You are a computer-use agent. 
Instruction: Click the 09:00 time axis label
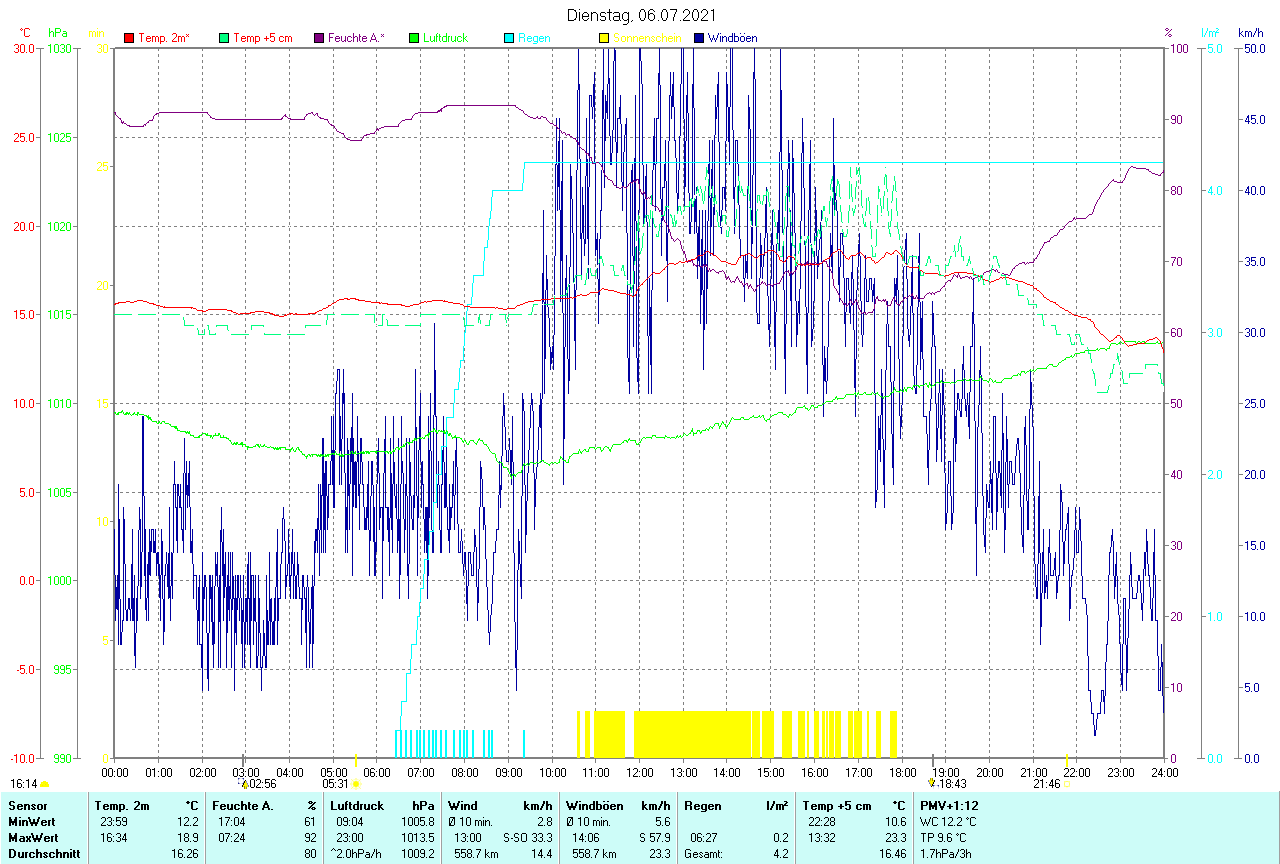coord(509,772)
